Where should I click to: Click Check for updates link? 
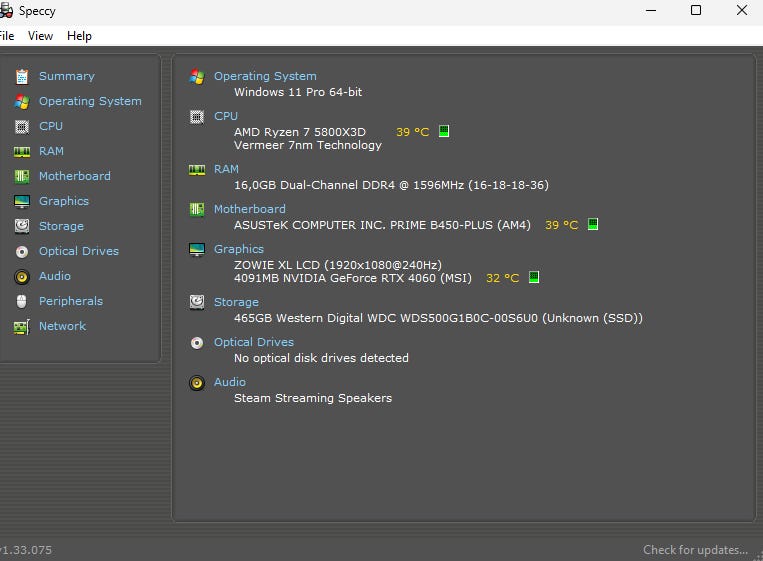click(695, 550)
